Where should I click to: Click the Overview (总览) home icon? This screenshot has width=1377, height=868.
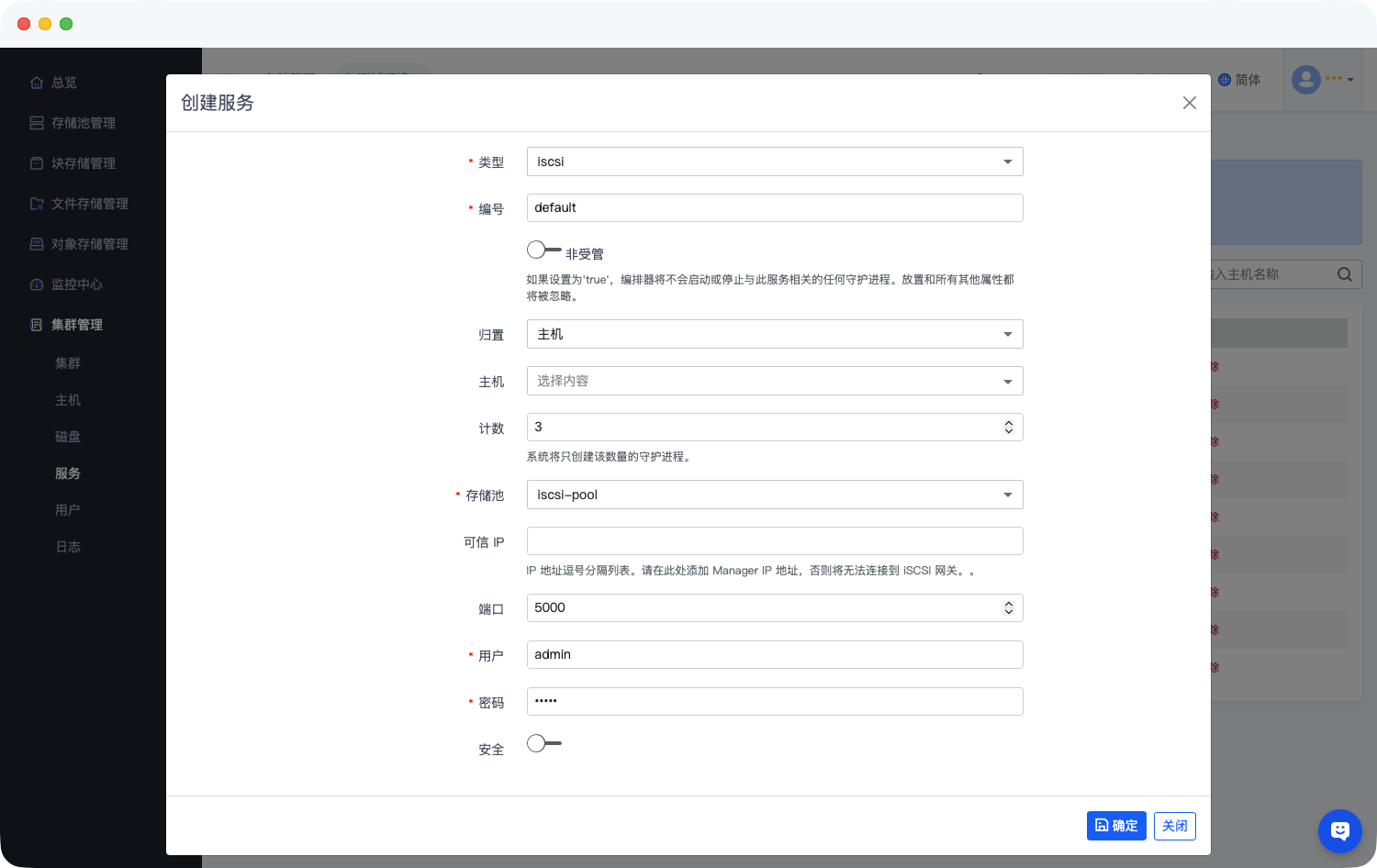coord(37,83)
